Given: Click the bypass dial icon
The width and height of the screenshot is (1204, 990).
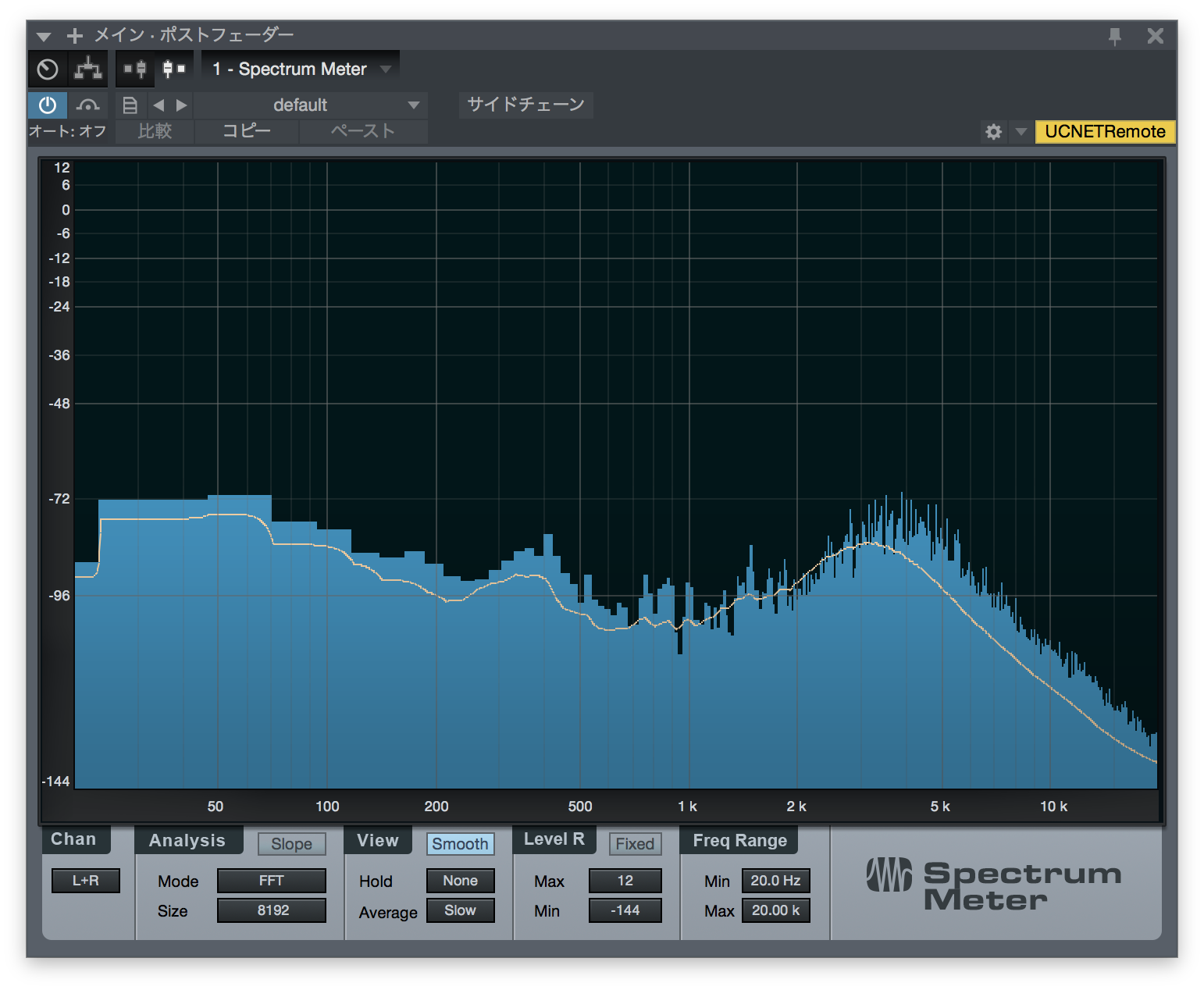Looking at the screenshot, I should click(48, 69).
